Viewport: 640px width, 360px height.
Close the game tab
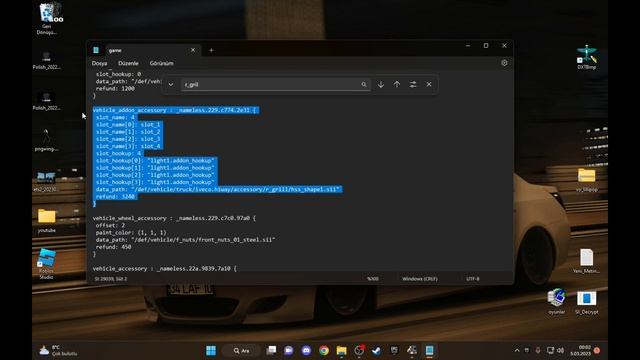[193, 50]
